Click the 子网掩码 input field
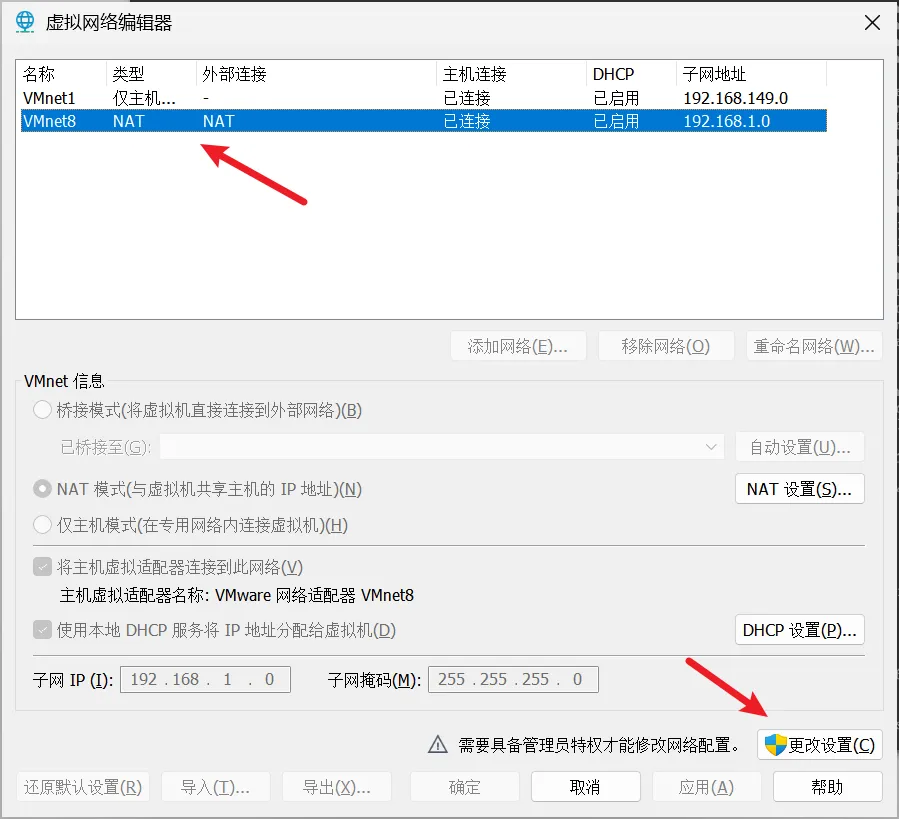899x819 pixels. click(x=513, y=679)
